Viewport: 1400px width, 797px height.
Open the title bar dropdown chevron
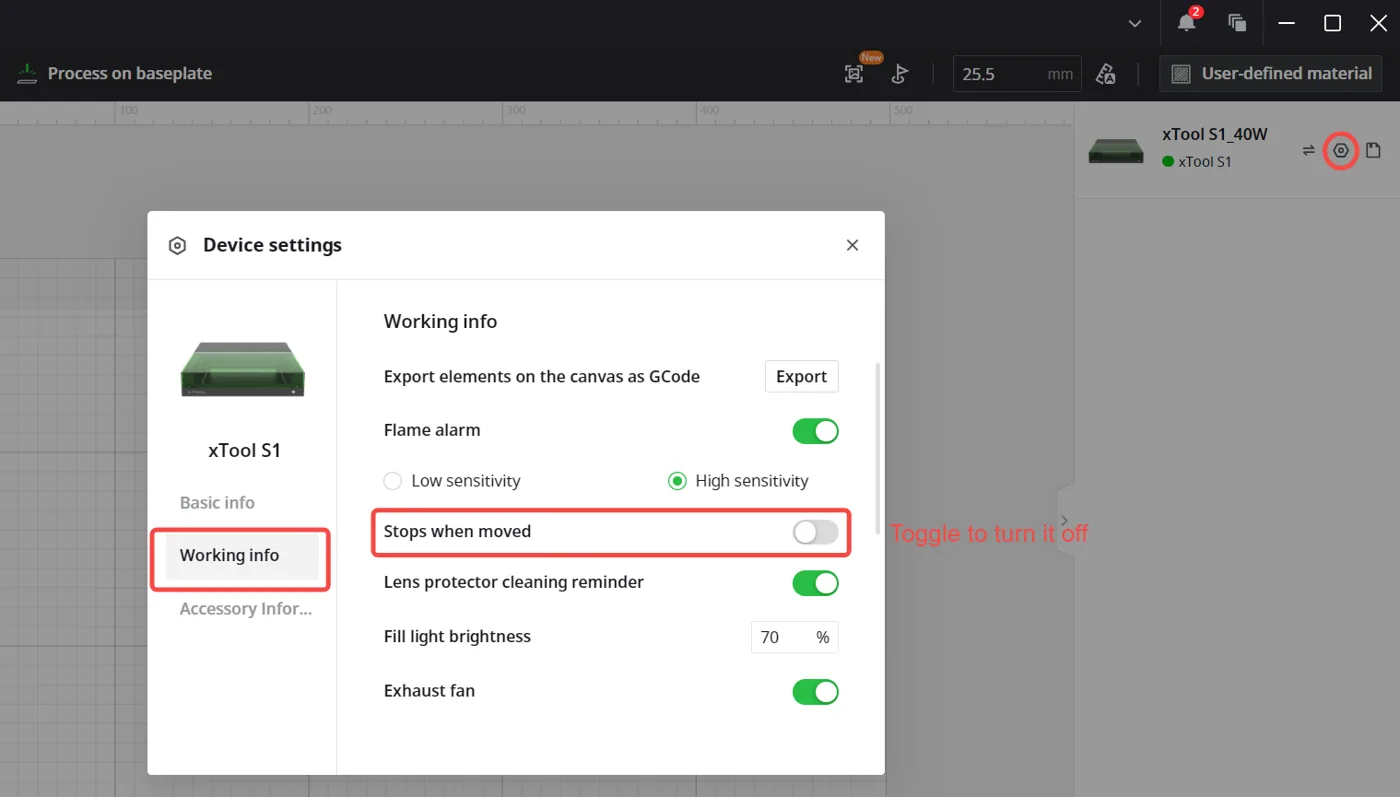pos(1134,24)
